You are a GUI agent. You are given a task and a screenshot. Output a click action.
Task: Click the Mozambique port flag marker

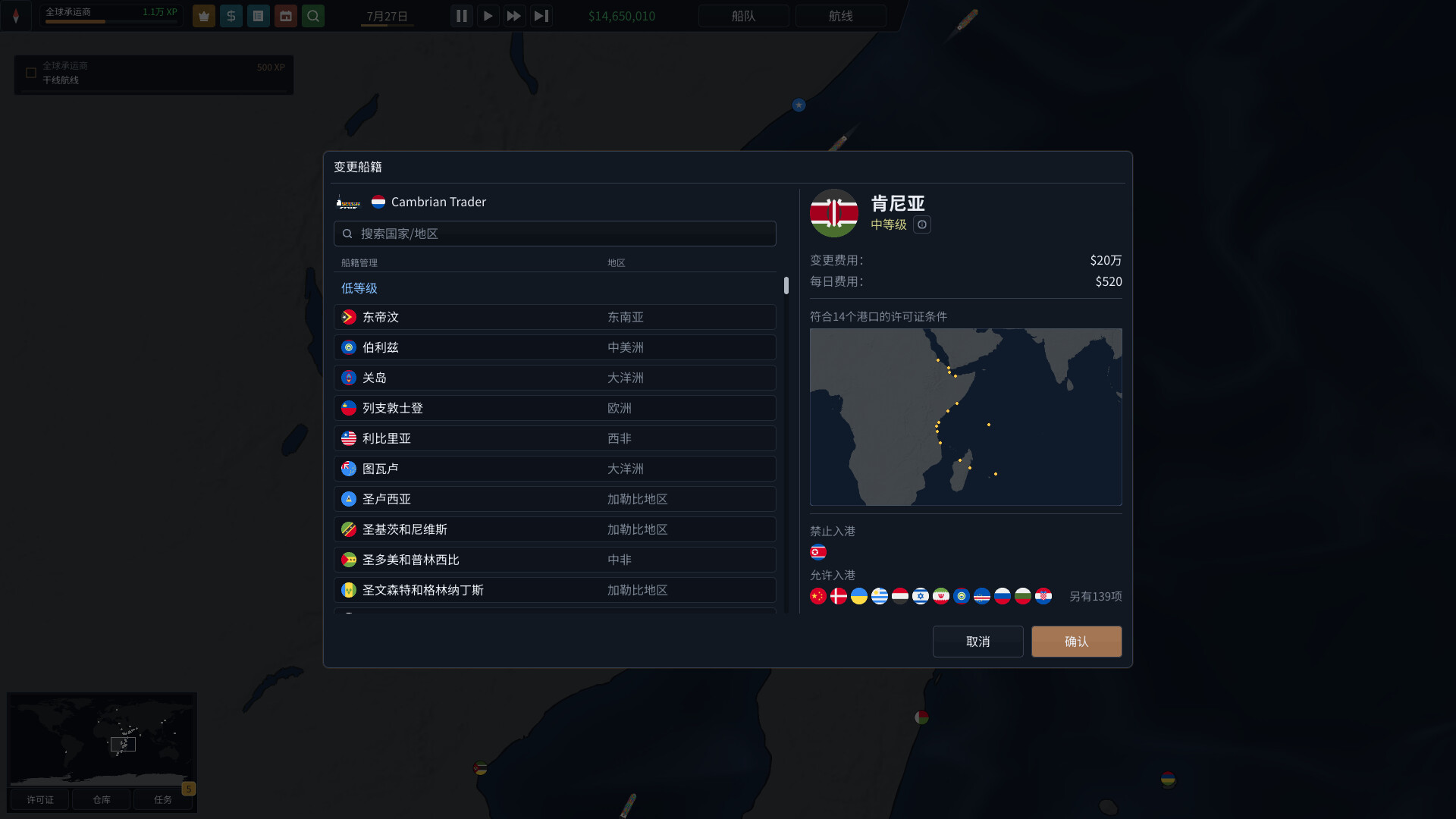pos(479,768)
